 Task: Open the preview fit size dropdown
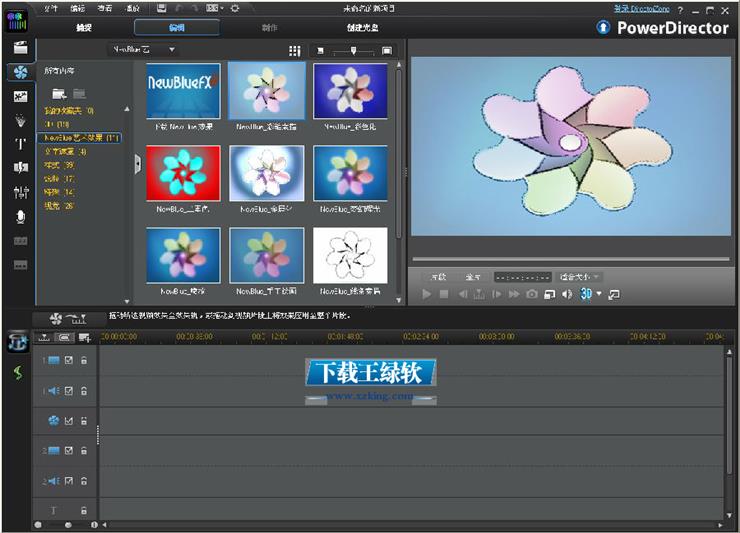point(580,277)
